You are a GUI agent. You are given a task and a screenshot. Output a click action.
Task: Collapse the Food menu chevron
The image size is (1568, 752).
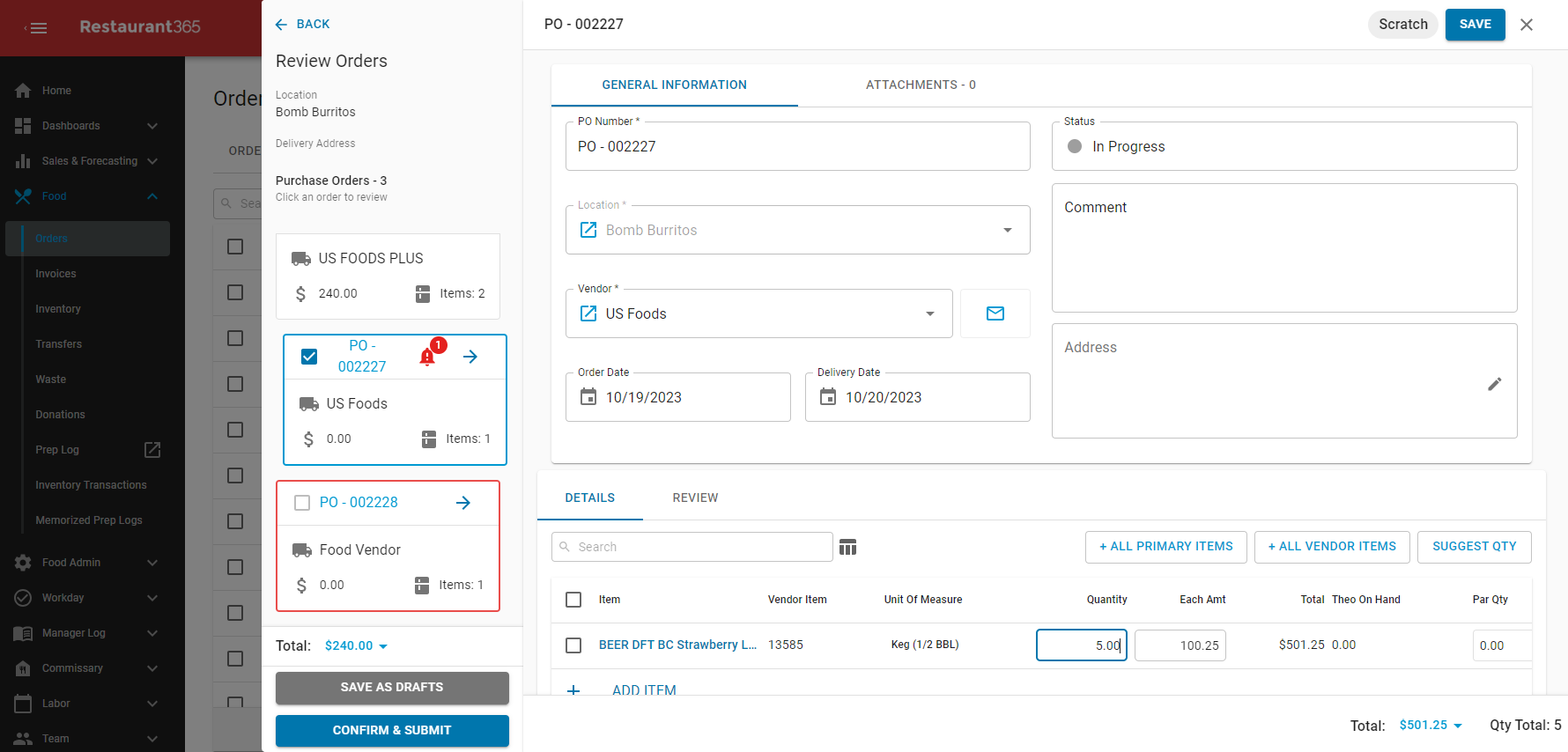(152, 196)
